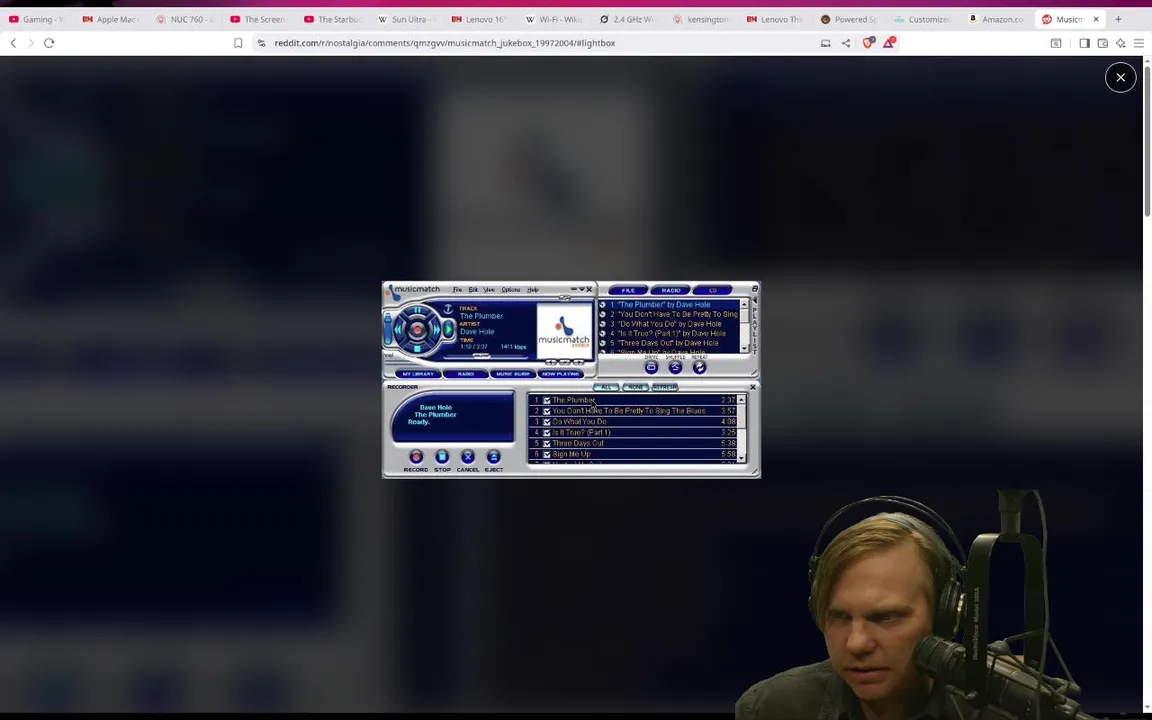Close the active Musicmatch tab
The height and width of the screenshot is (720, 1152).
1095,19
